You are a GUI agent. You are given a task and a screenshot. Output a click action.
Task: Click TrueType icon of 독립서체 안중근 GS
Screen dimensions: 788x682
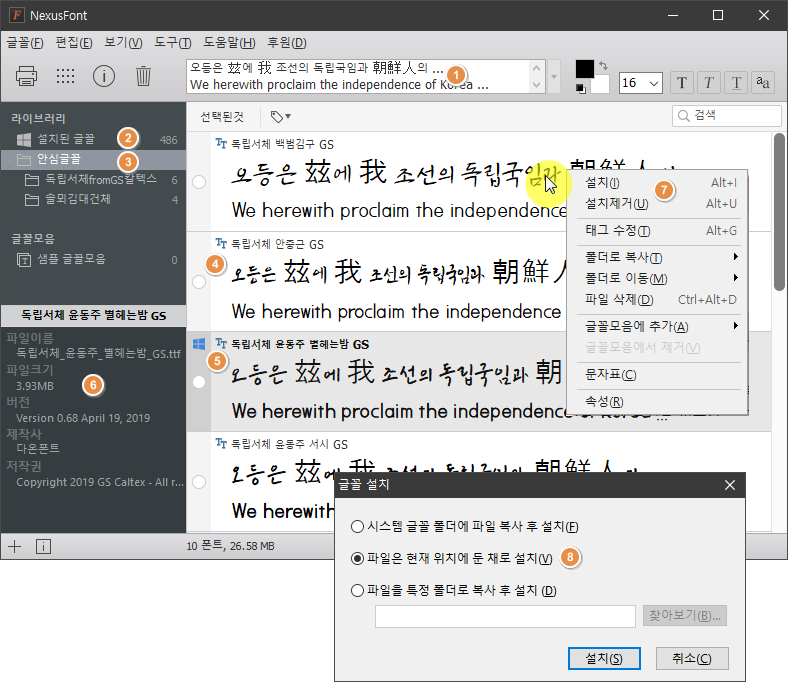tap(221, 244)
